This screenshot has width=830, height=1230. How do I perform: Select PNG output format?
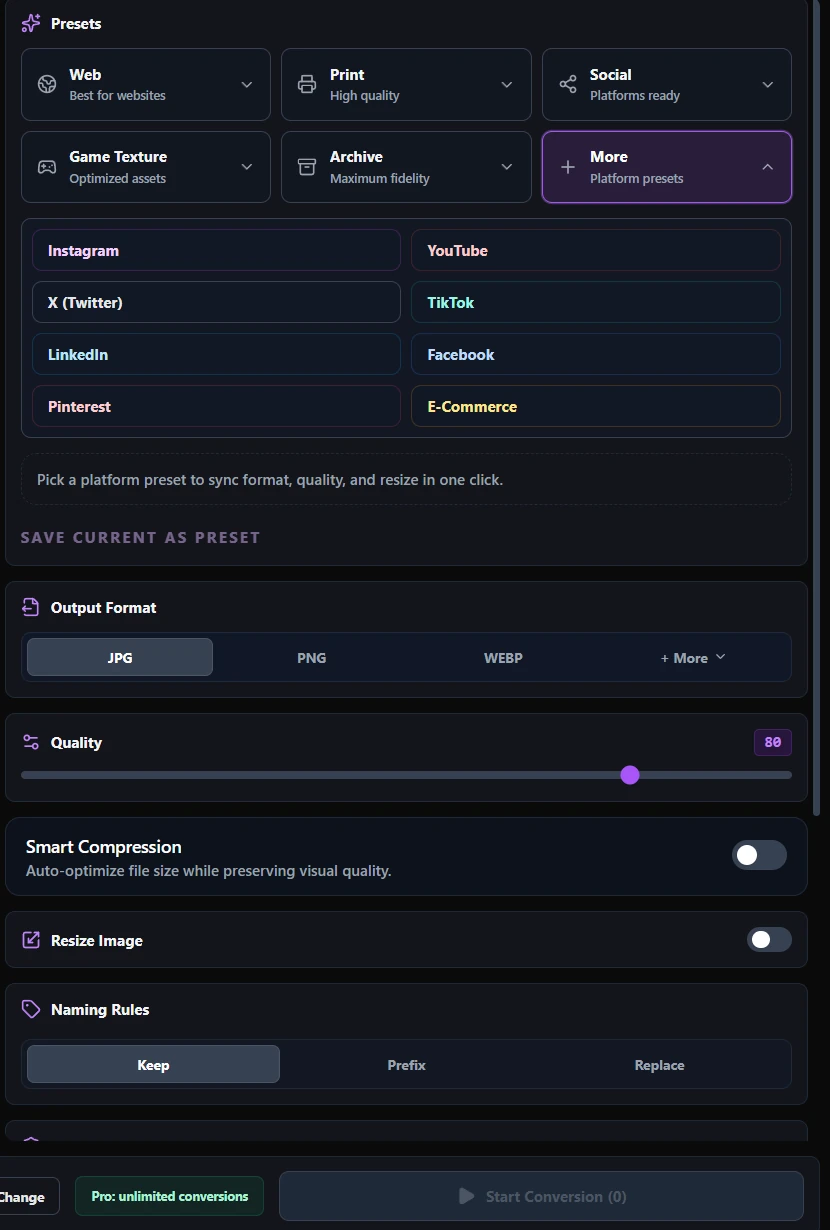pos(311,657)
